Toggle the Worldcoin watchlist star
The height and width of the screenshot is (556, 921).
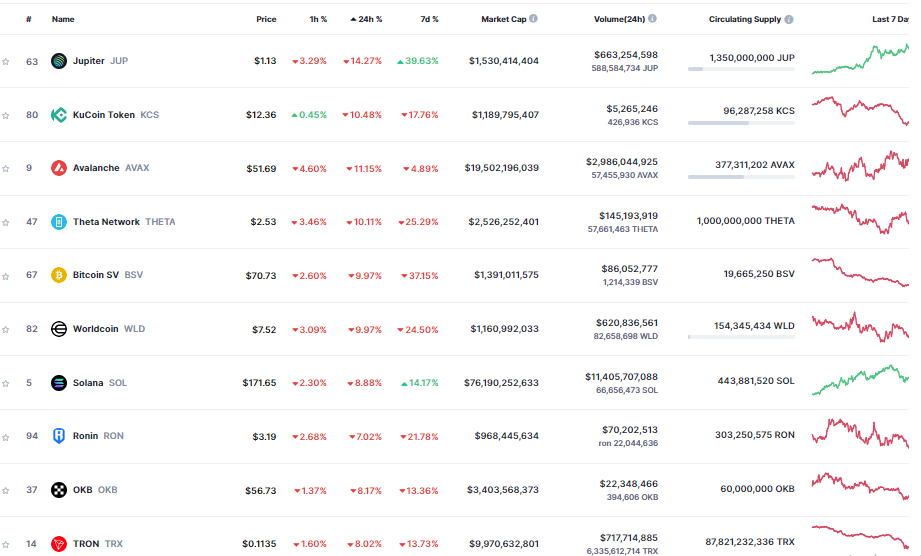click(x=6, y=330)
